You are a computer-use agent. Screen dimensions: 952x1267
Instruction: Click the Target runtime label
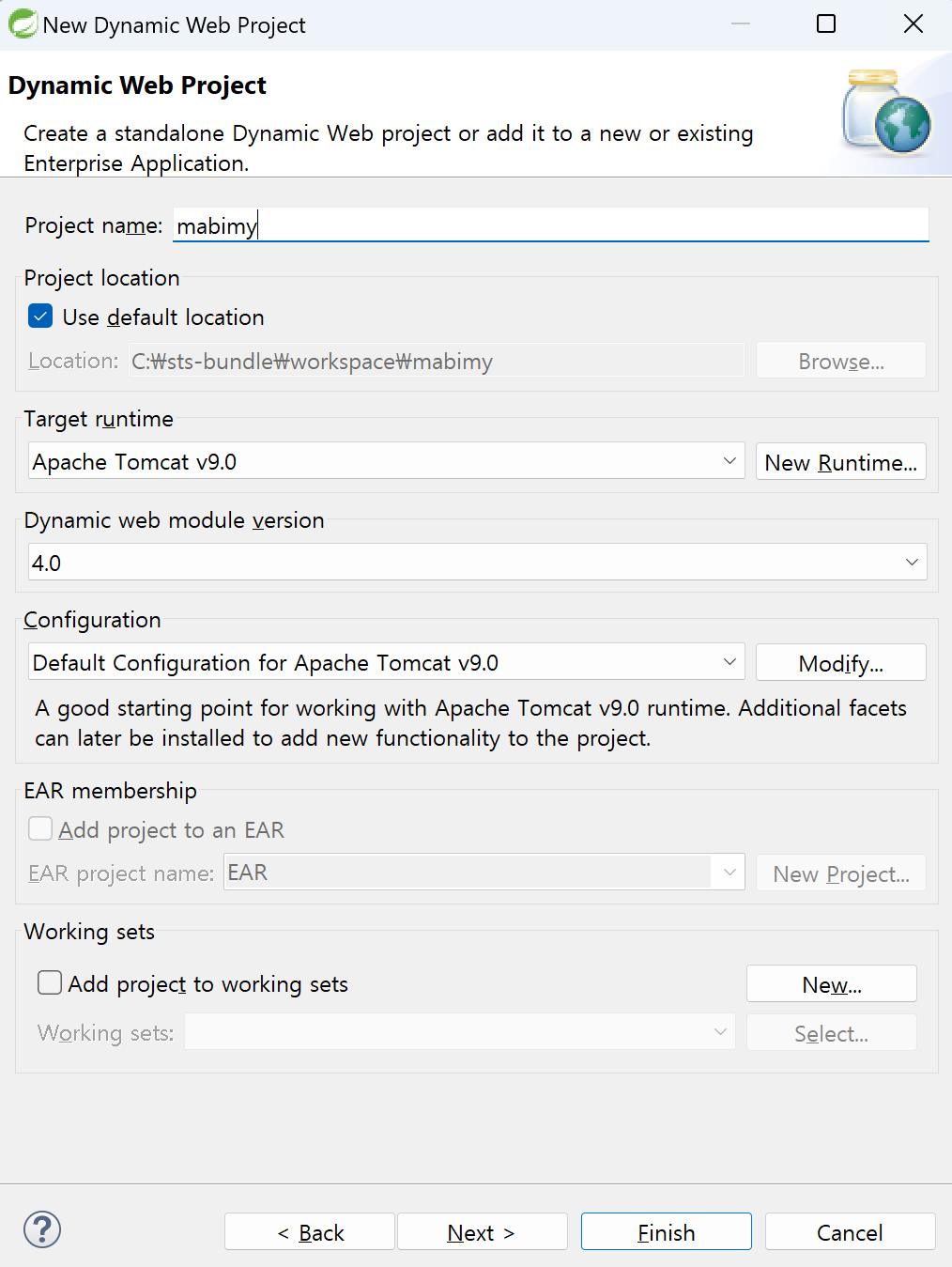[x=99, y=419]
